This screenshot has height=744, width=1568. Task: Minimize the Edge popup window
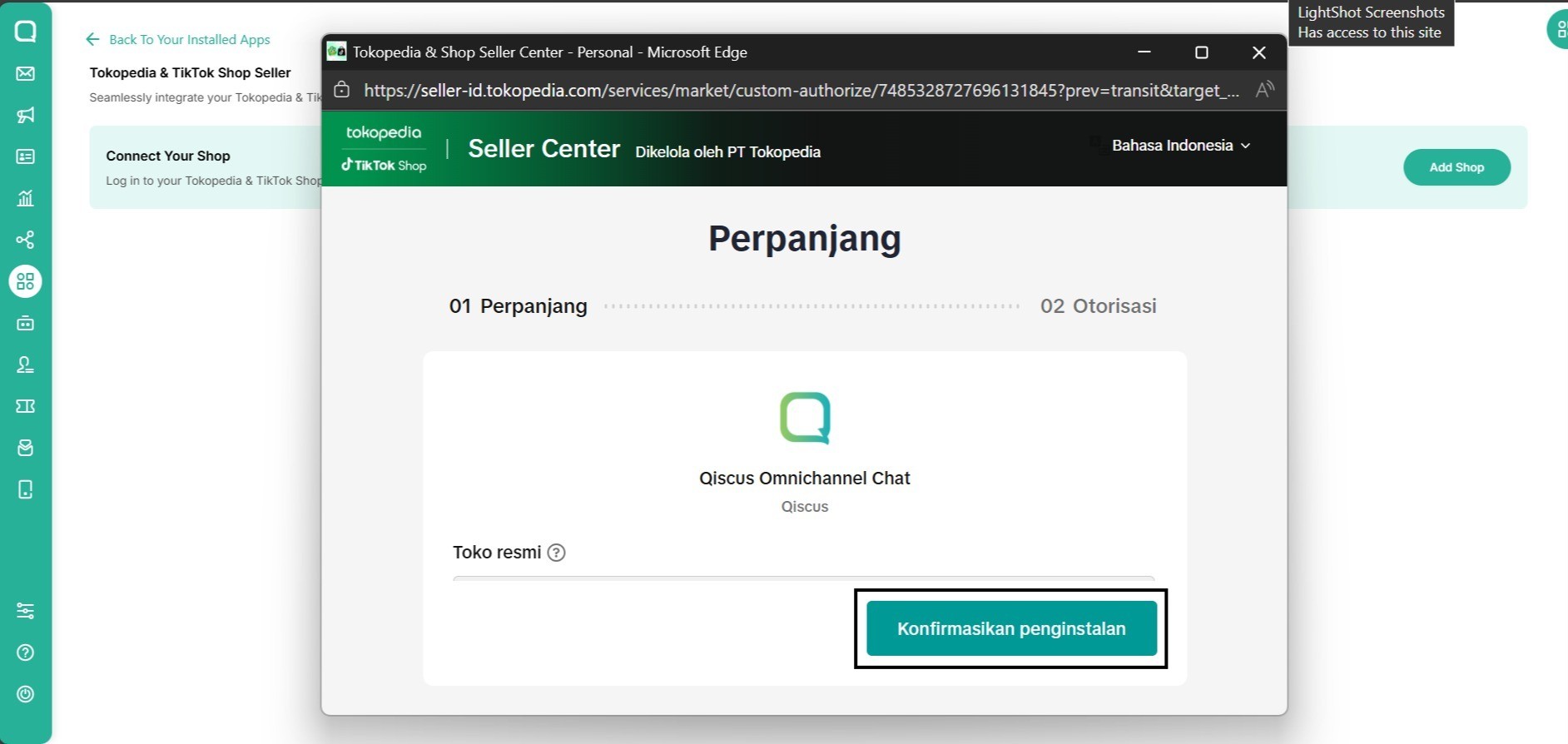point(1144,52)
